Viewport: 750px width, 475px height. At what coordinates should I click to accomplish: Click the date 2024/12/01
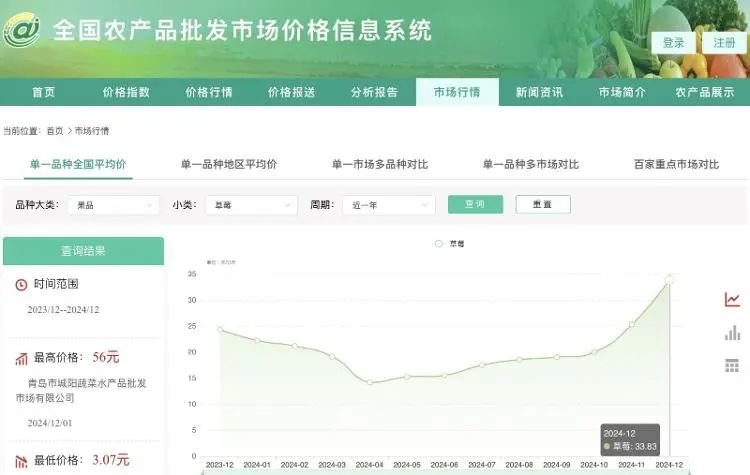(50, 423)
